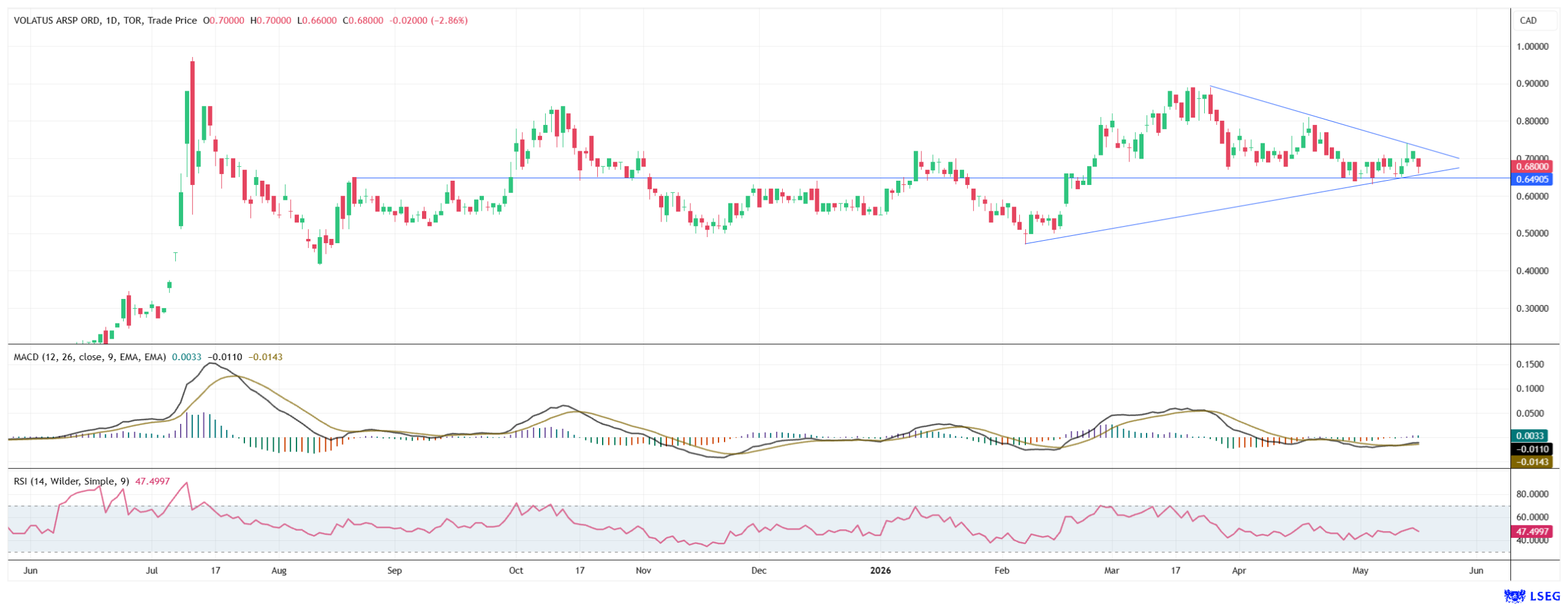Click the Jul label on the time axis
Image resolution: width=1568 pixels, height=604 pixels.
[x=152, y=571]
